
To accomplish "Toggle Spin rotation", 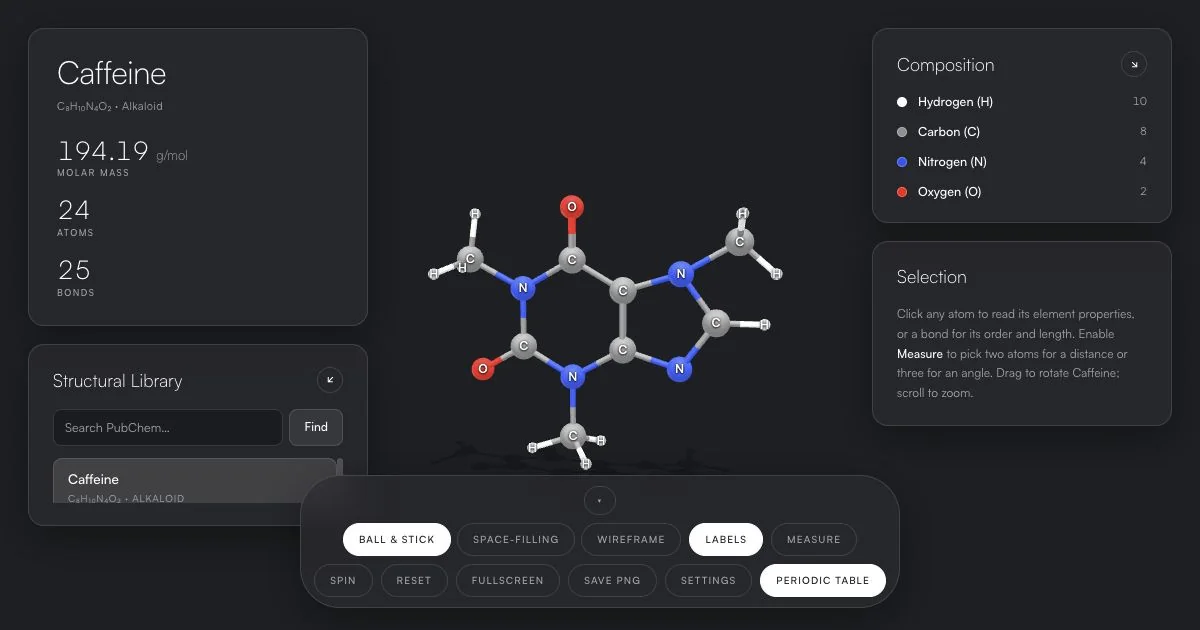I will [x=343, y=580].
